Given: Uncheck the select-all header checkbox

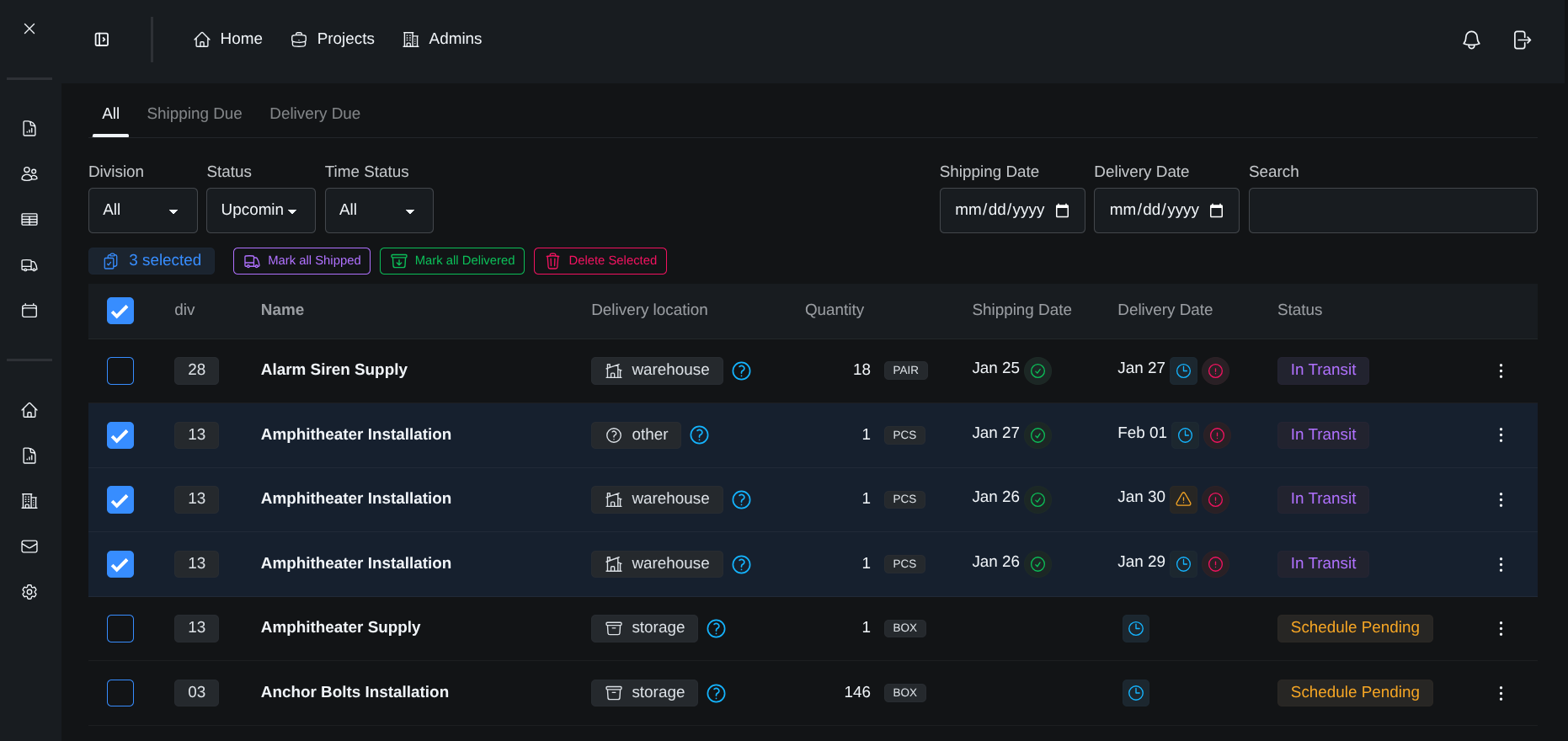Looking at the screenshot, I should pos(120,311).
